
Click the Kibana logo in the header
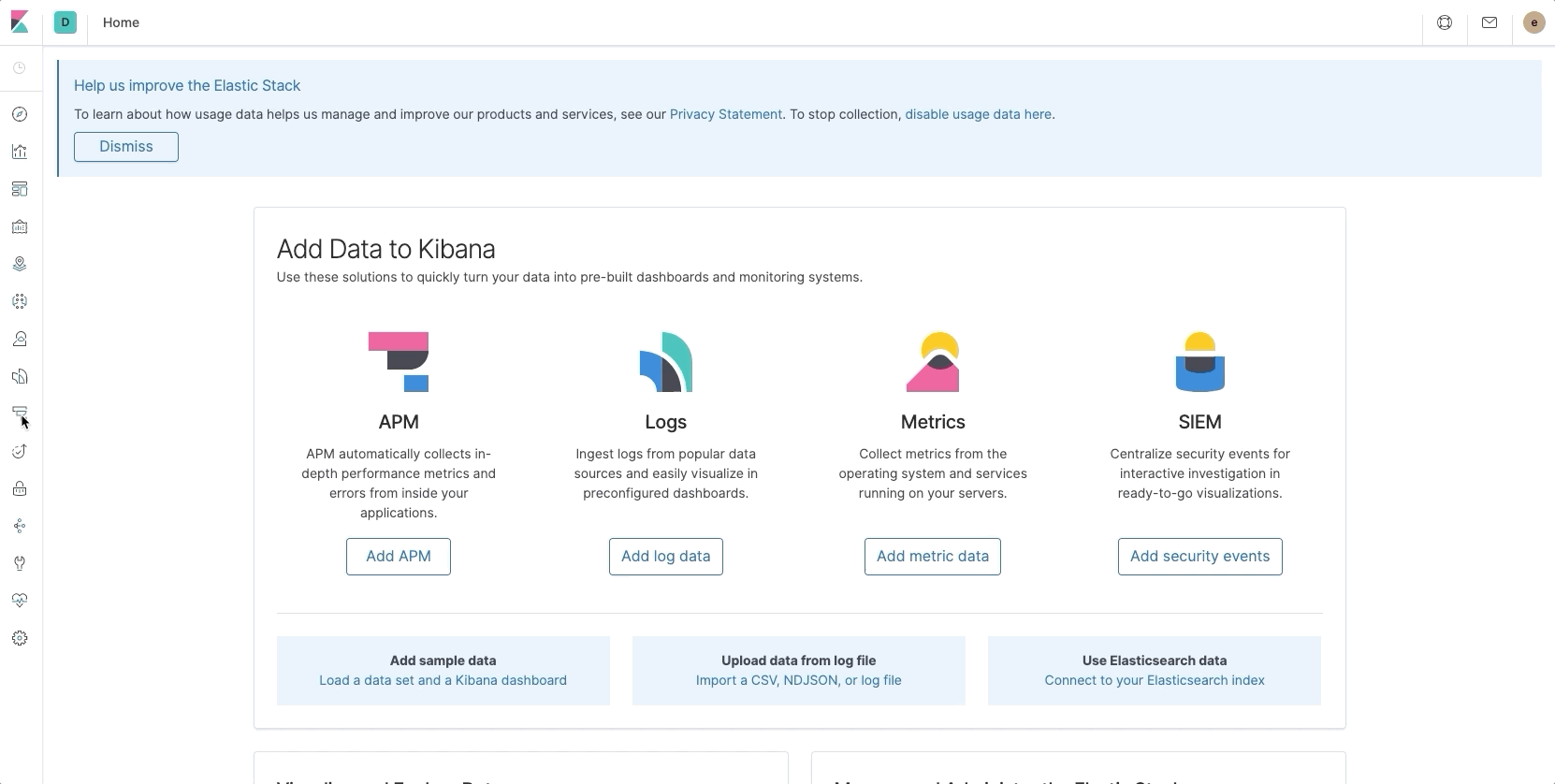[20, 22]
